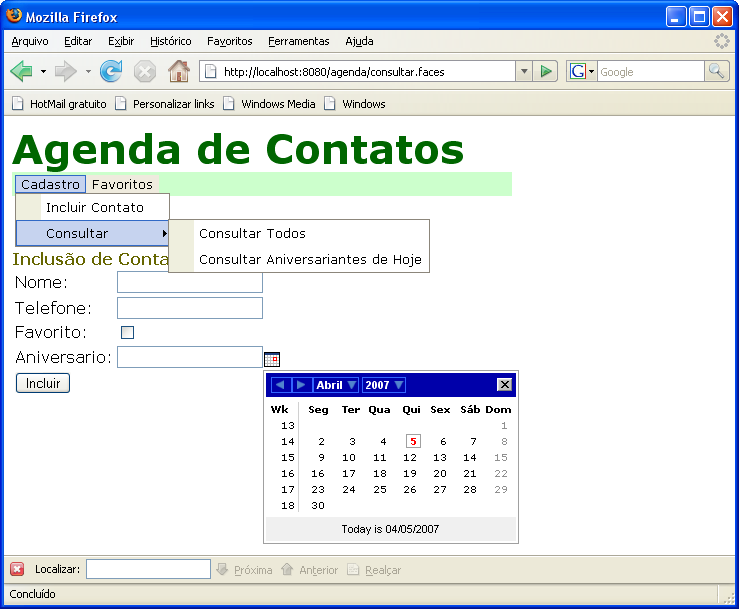This screenshot has width=739, height=609.
Task: Open the 2007 year dropdown
Action: click(x=385, y=385)
